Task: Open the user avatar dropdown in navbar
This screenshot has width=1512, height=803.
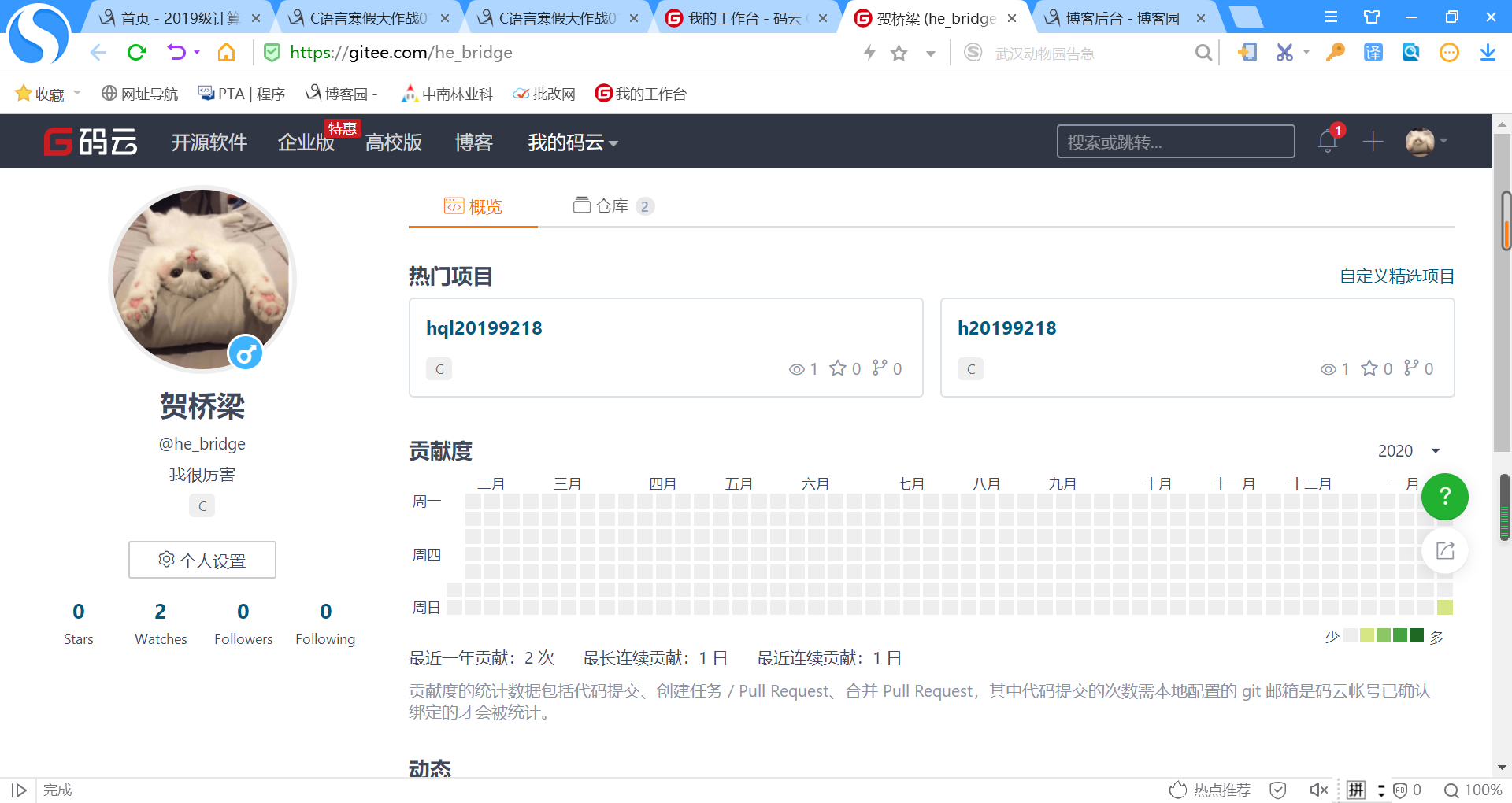Action: (x=1426, y=142)
